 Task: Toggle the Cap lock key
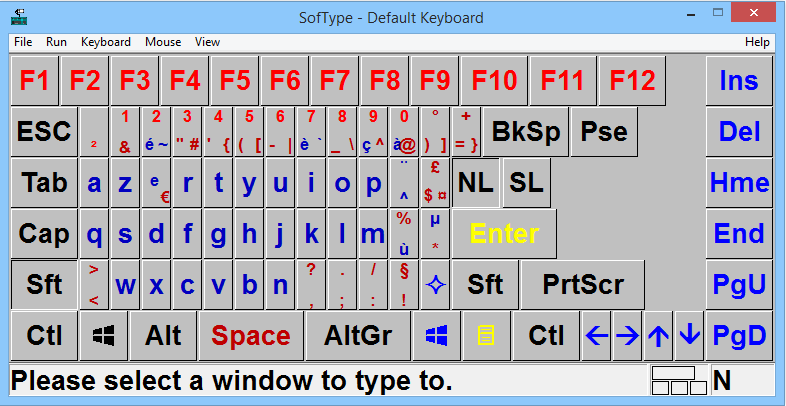[x=44, y=234]
